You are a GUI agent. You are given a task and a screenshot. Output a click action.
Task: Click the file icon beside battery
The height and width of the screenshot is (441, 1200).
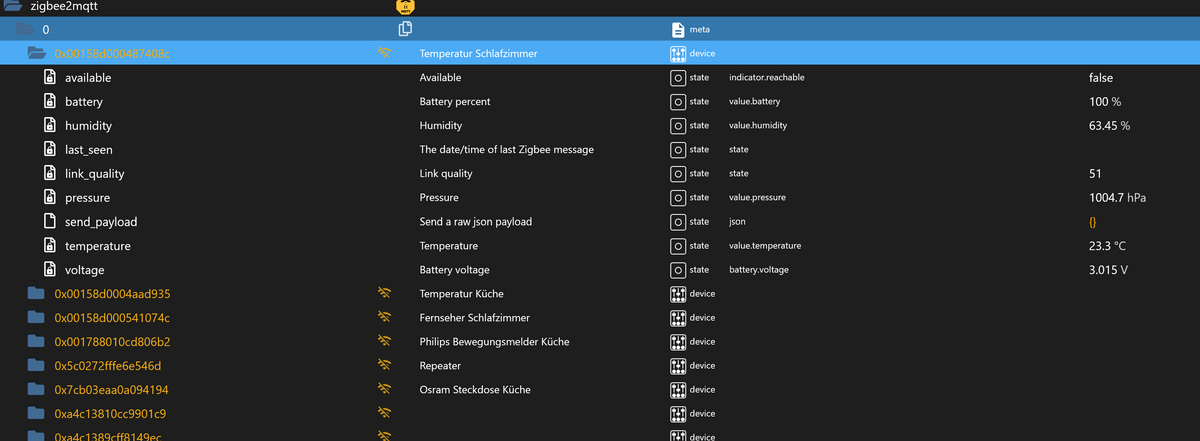49,101
